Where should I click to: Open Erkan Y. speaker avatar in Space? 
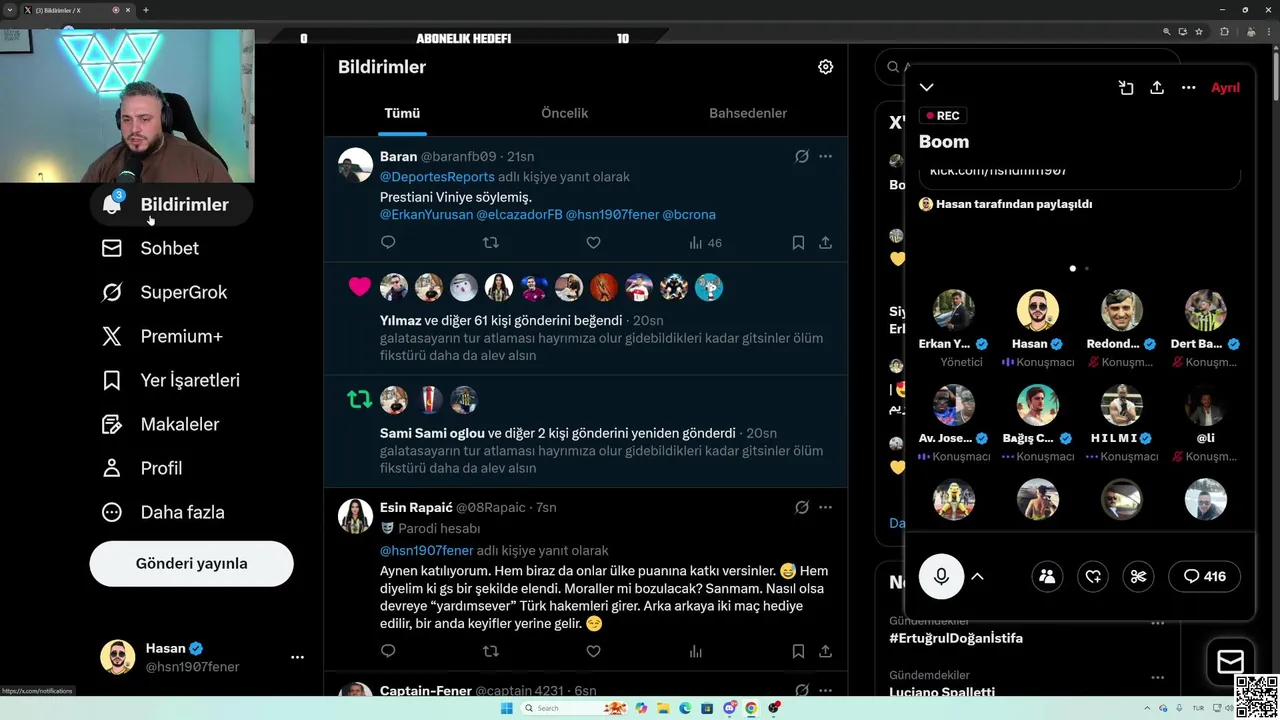pos(953,311)
